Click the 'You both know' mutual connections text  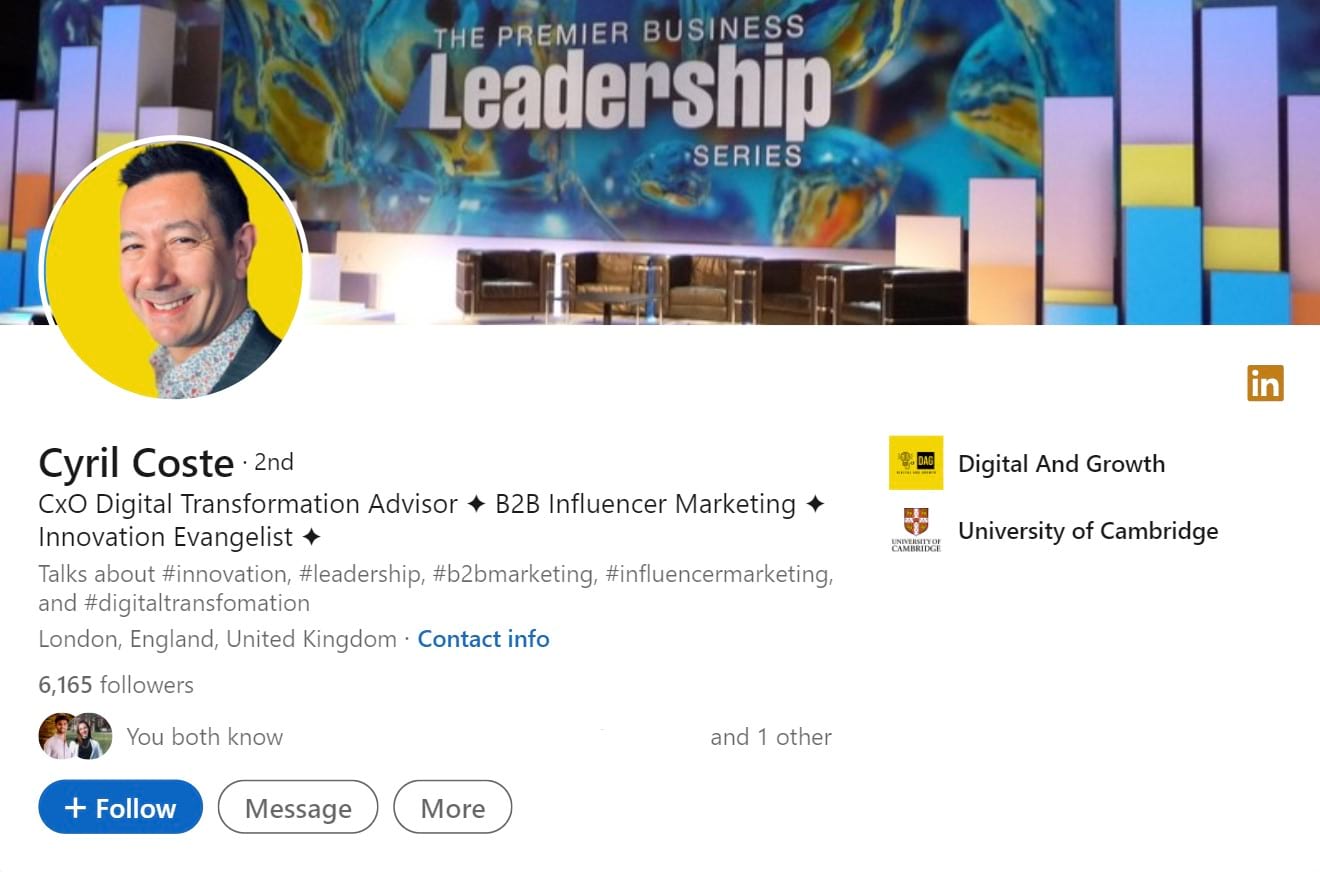point(205,737)
